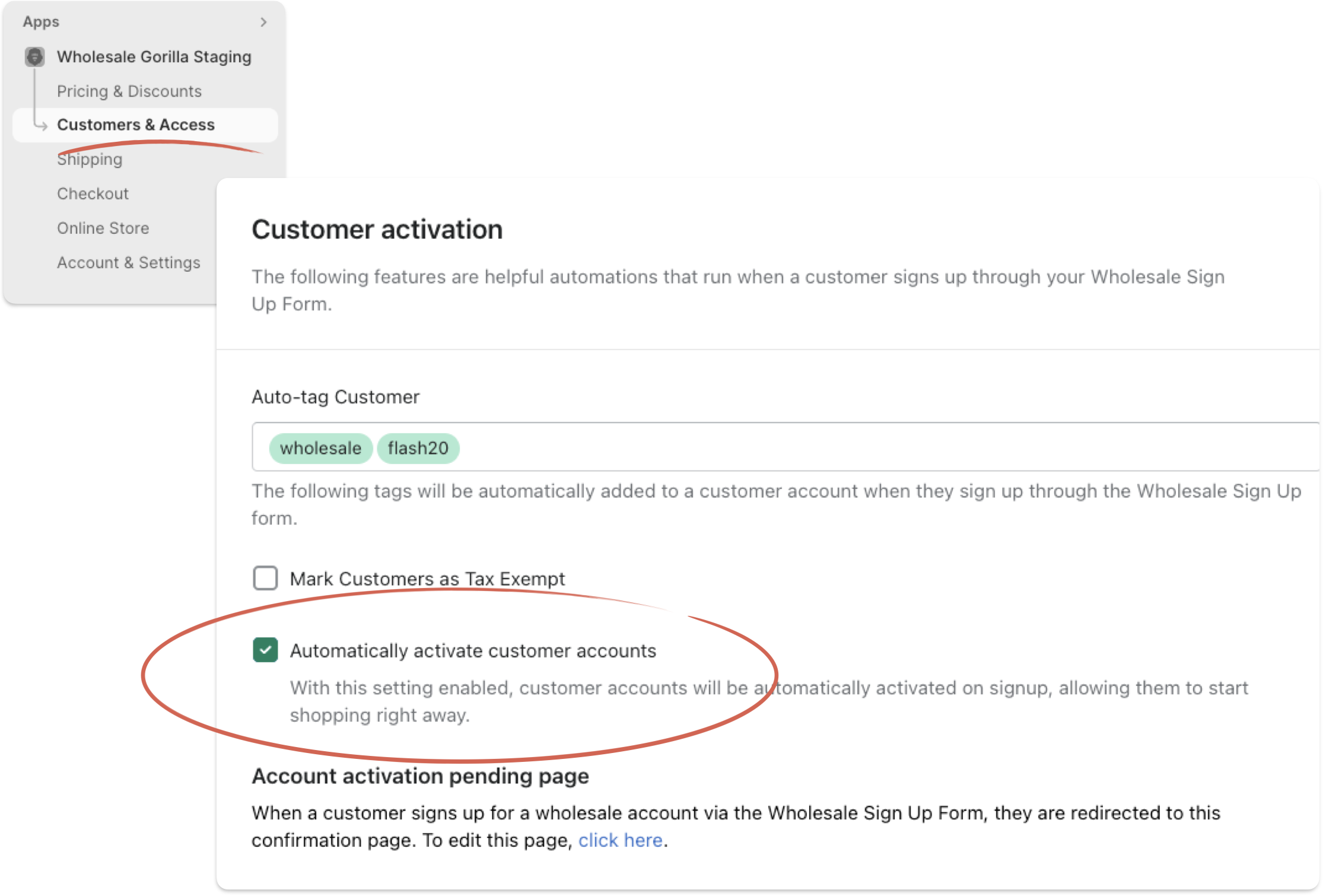Click the Auto-tag Customer label
The width and height of the screenshot is (1323, 896).
point(336,396)
